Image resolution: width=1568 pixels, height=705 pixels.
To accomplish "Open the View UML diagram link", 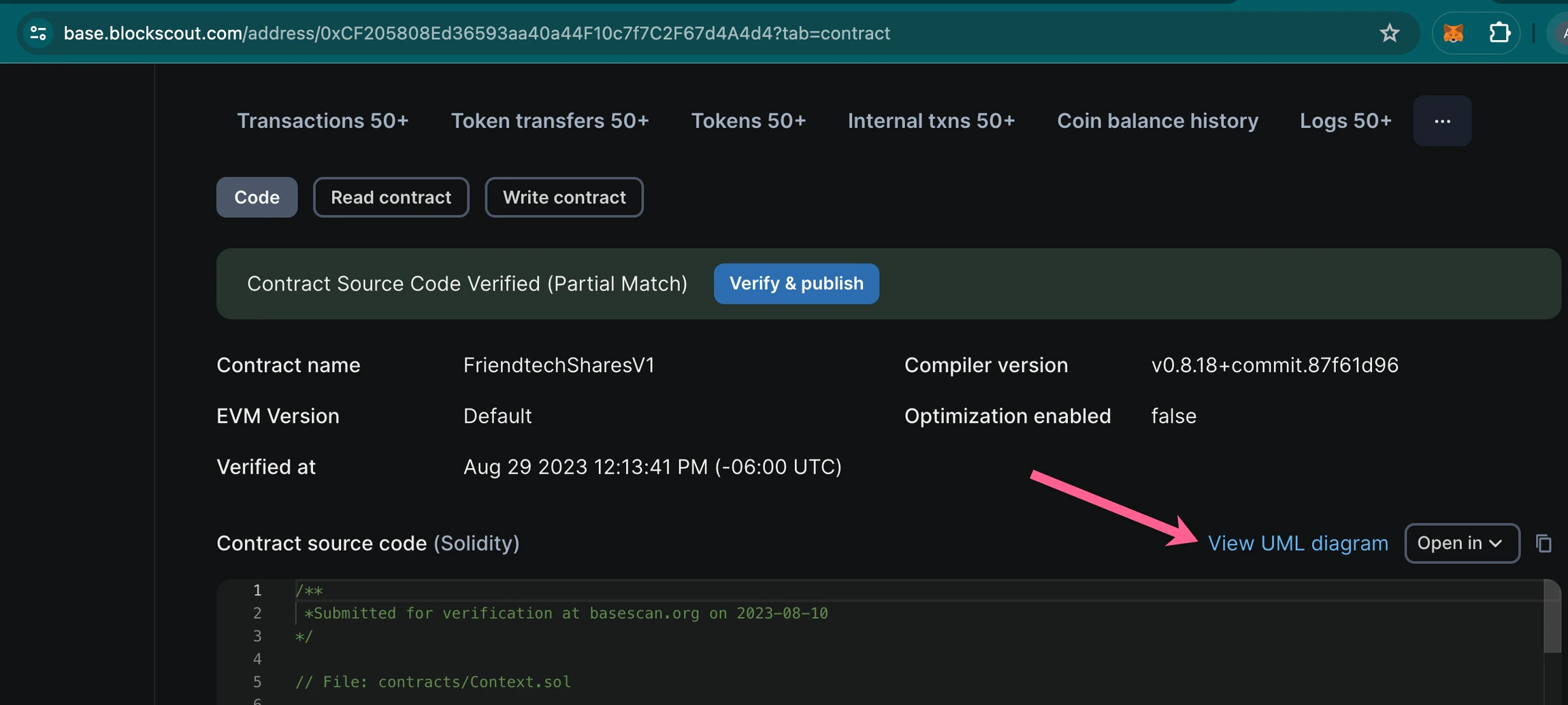I will [x=1298, y=543].
